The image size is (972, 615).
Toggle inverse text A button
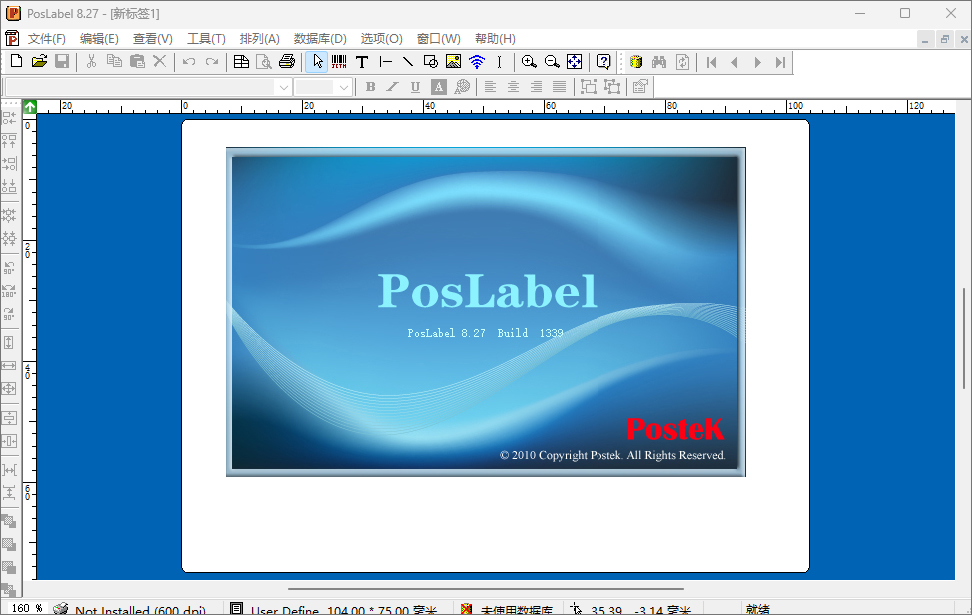click(439, 87)
